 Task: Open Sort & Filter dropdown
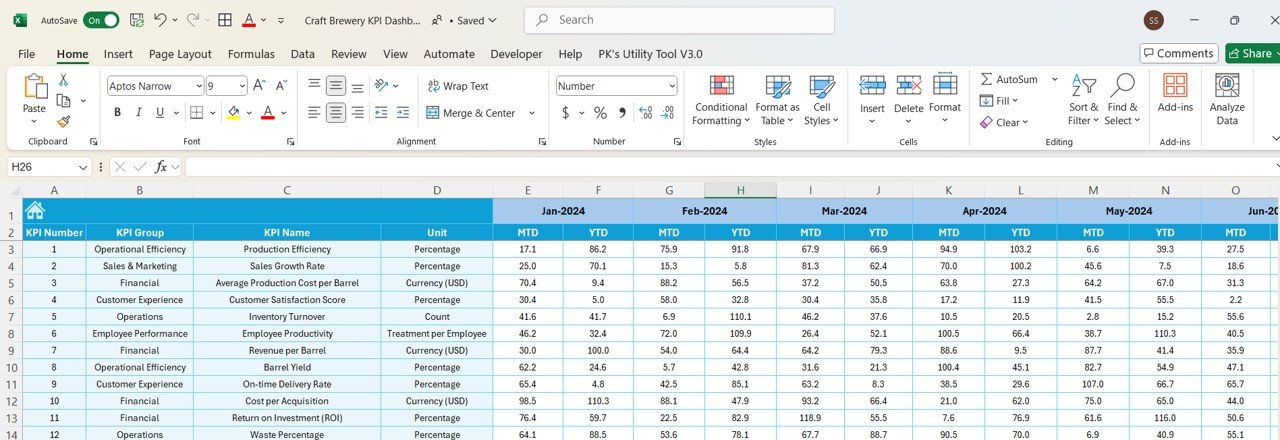coord(1083,100)
